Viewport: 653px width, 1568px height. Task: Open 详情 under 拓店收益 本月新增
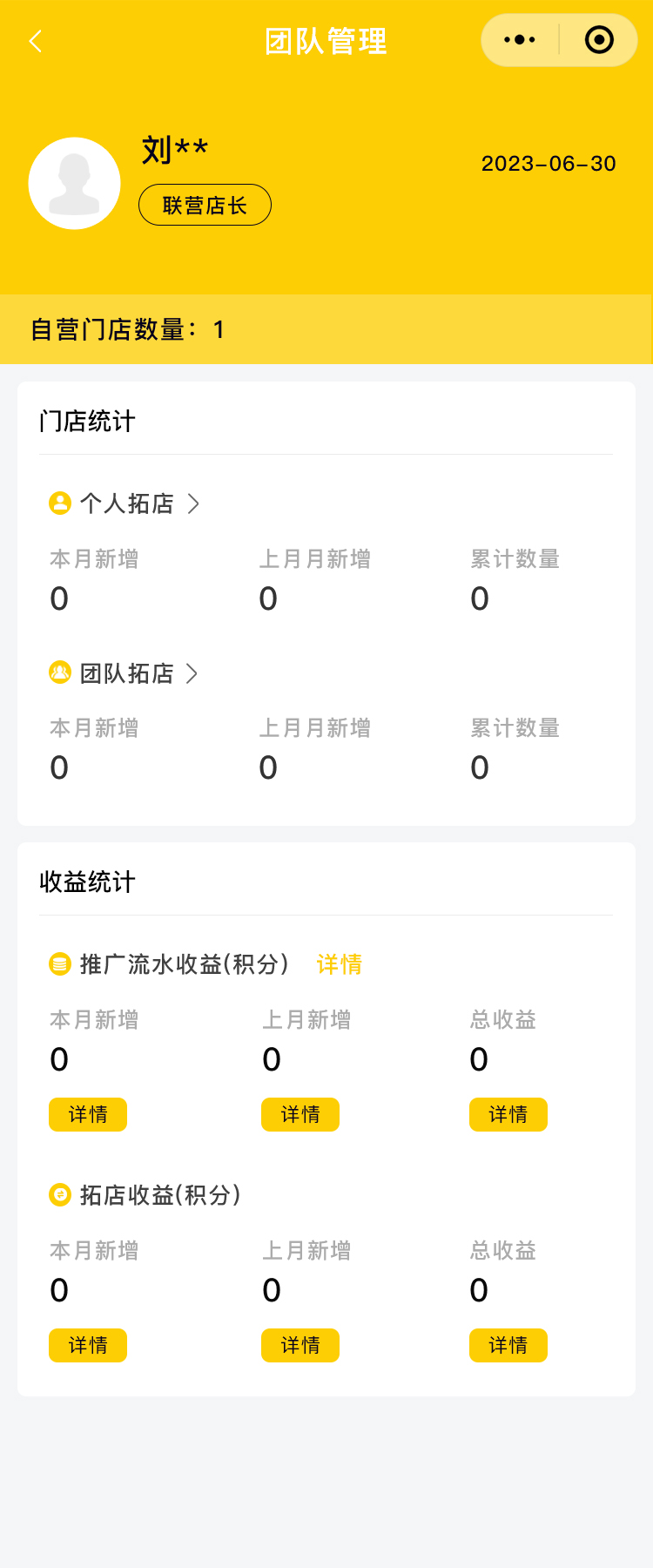pos(88,1346)
